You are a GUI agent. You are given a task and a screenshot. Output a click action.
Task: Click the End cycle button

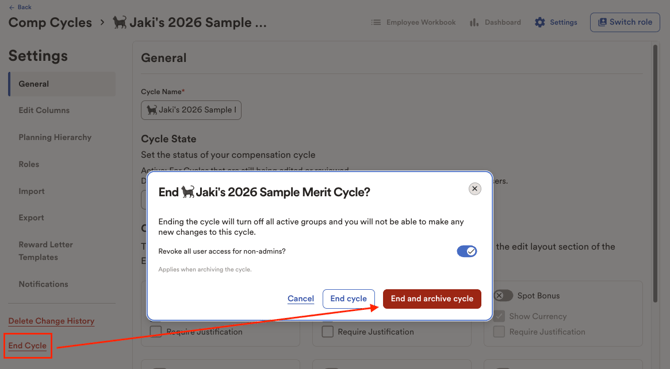[348, 299]
